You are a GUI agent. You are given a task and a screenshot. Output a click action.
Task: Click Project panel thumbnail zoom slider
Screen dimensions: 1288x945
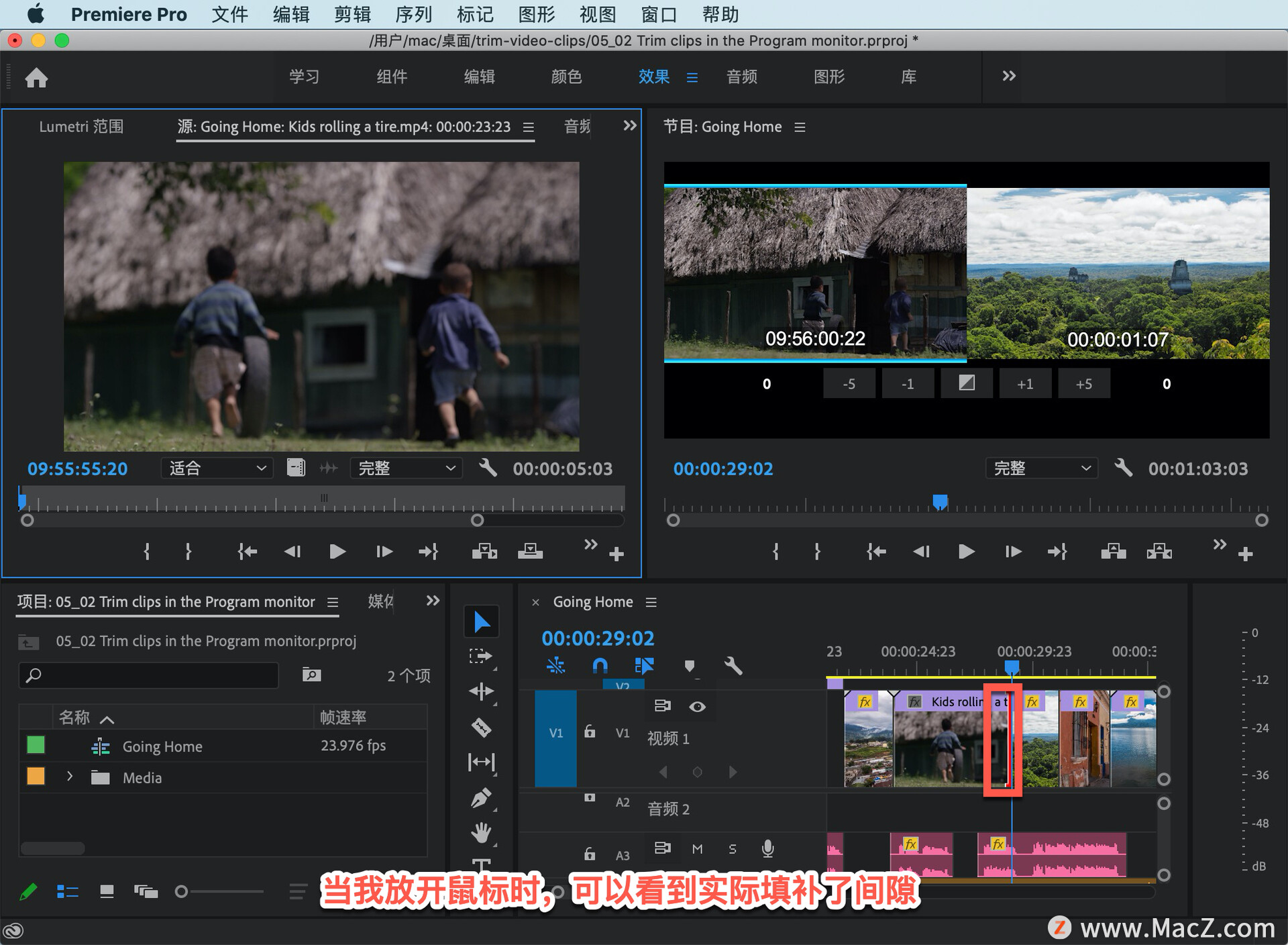pos(182,891)
